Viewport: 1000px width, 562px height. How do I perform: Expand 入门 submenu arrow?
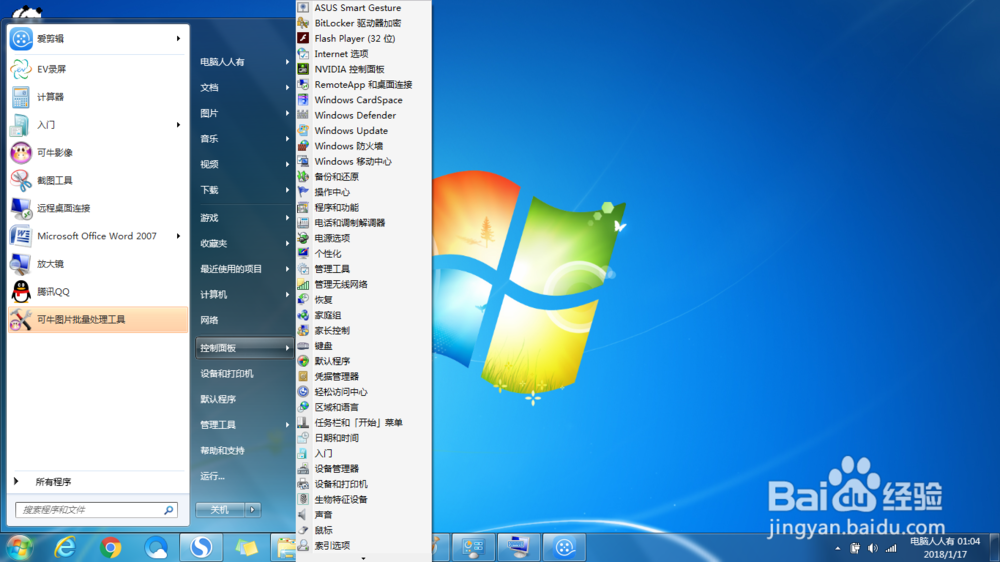tap(178, 125)
